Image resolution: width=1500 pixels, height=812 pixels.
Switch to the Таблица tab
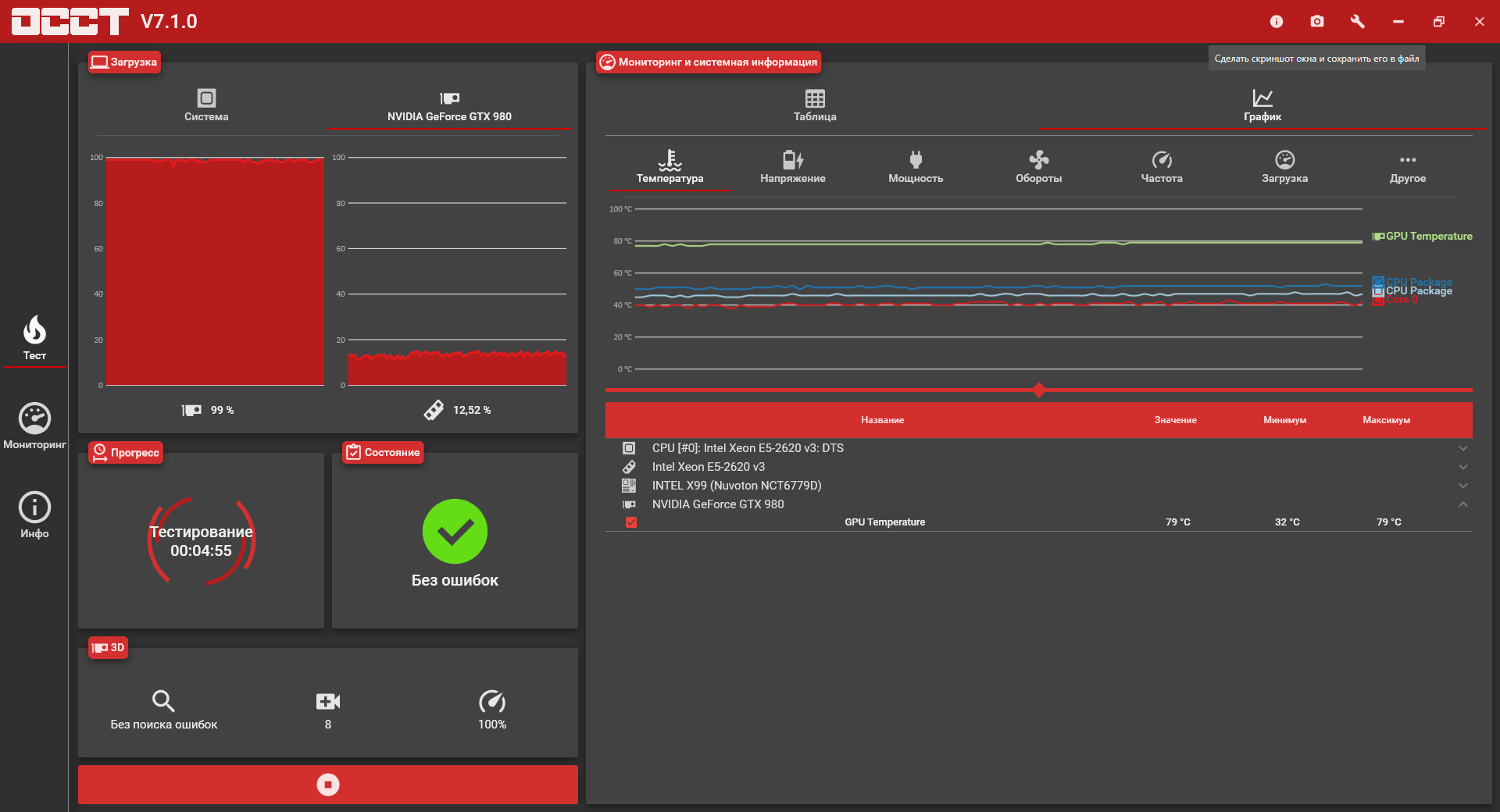click(815, 105)
